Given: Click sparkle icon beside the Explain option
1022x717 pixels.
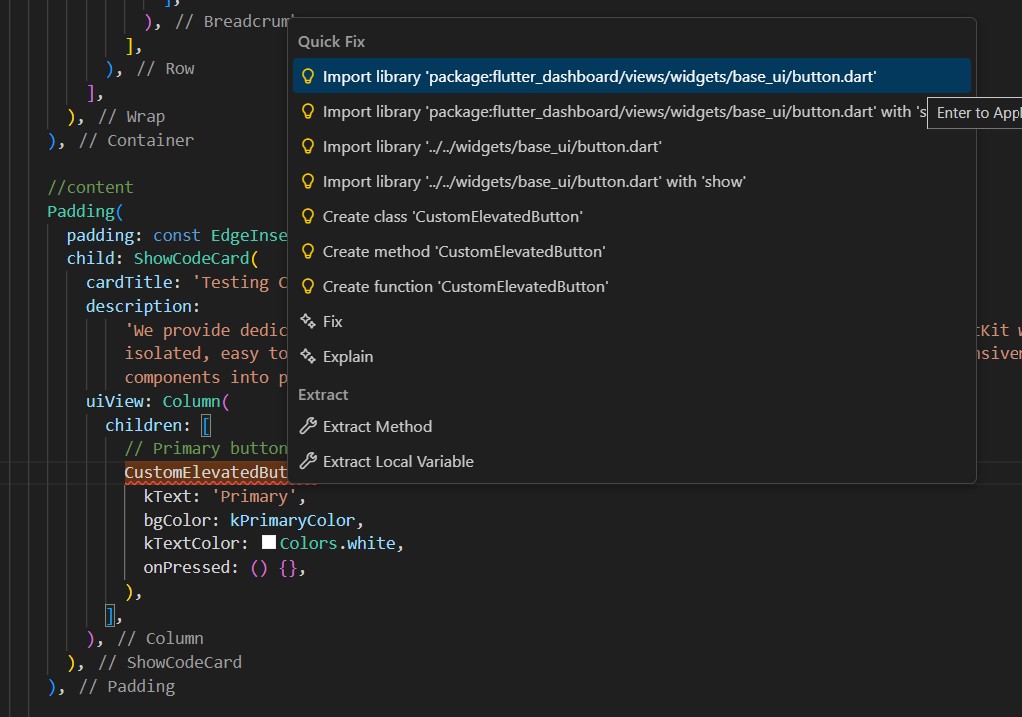Looking at the screenshot, I should click(x=308, y=357).
